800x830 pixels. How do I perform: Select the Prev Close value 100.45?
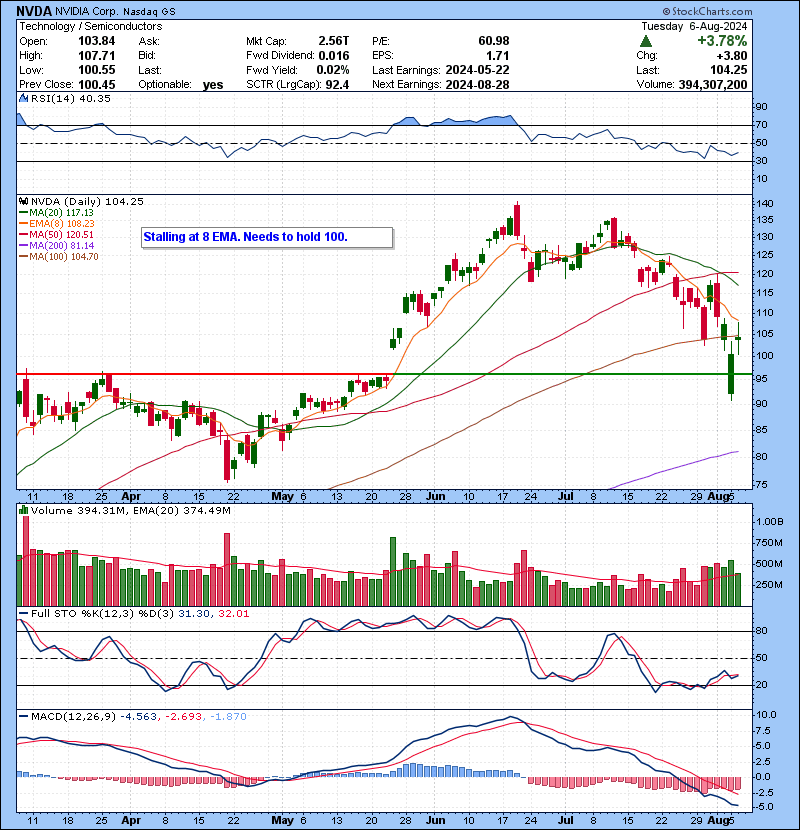click(x=96, y=85)
